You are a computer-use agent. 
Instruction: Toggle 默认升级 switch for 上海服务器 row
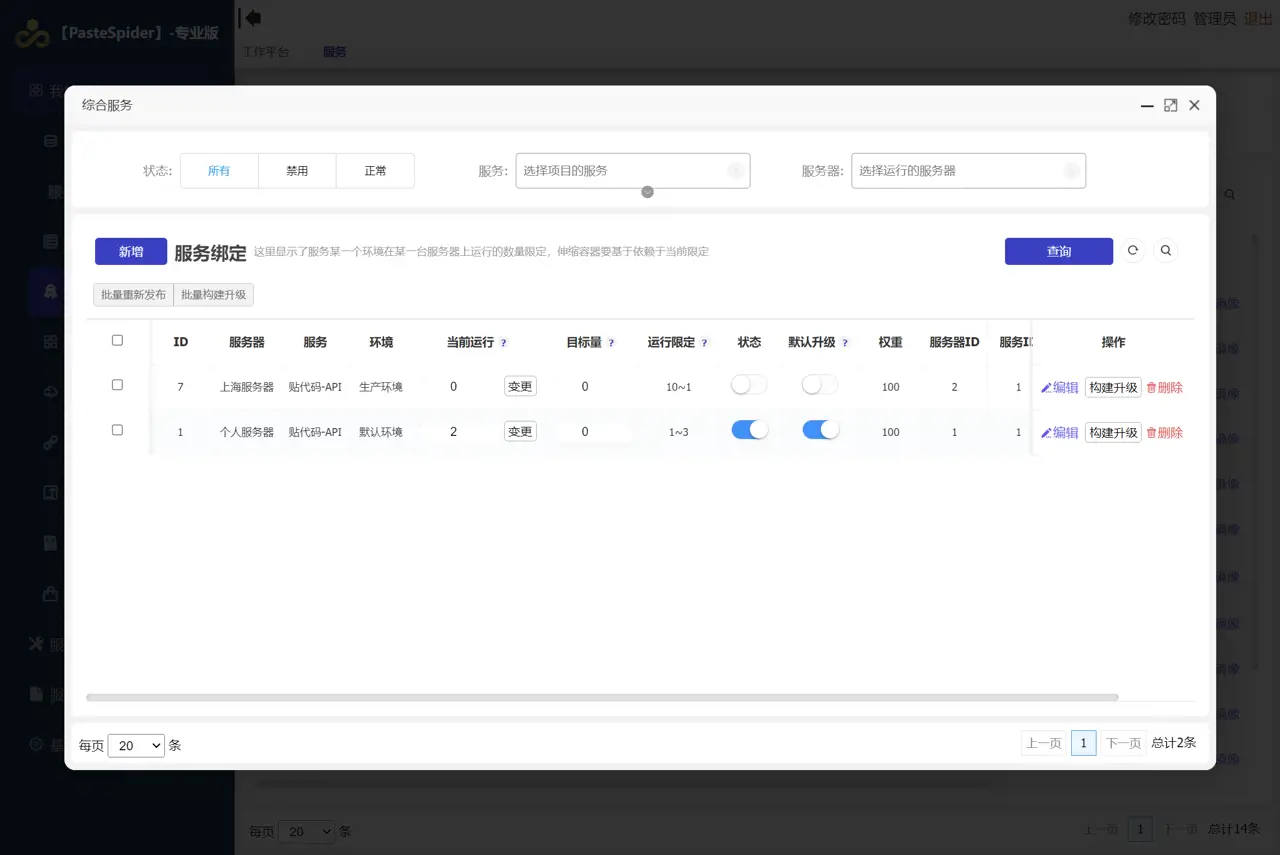click(x=820, y=385)
